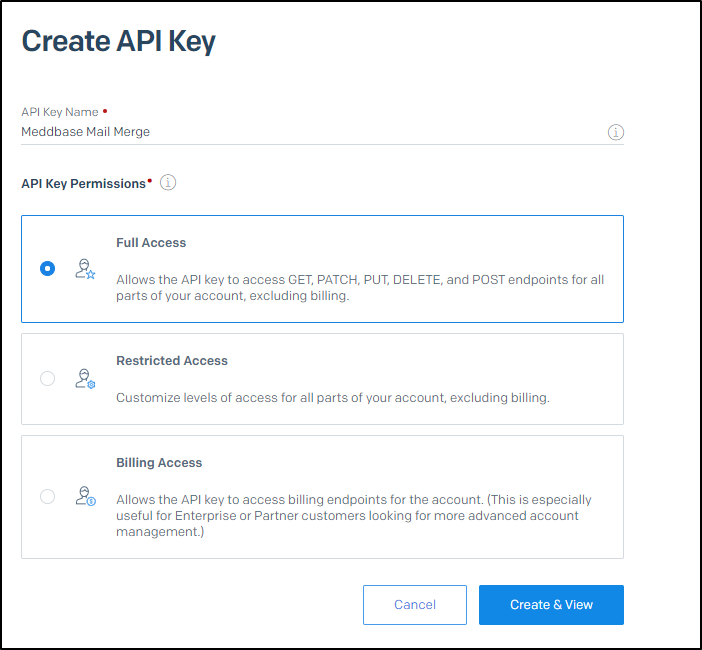Select the Full Access radio button
702x650 pixels.
(x=47, y=269)
